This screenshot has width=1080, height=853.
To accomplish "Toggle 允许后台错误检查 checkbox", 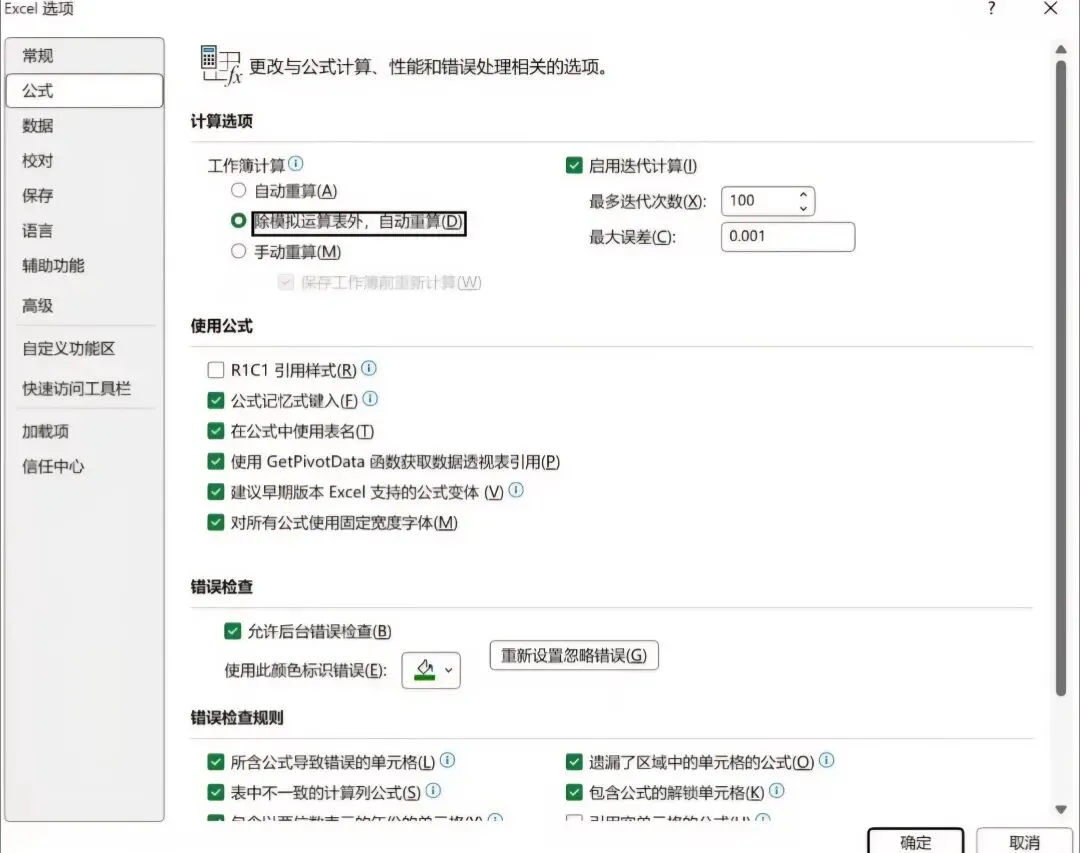I will (232, 631).
